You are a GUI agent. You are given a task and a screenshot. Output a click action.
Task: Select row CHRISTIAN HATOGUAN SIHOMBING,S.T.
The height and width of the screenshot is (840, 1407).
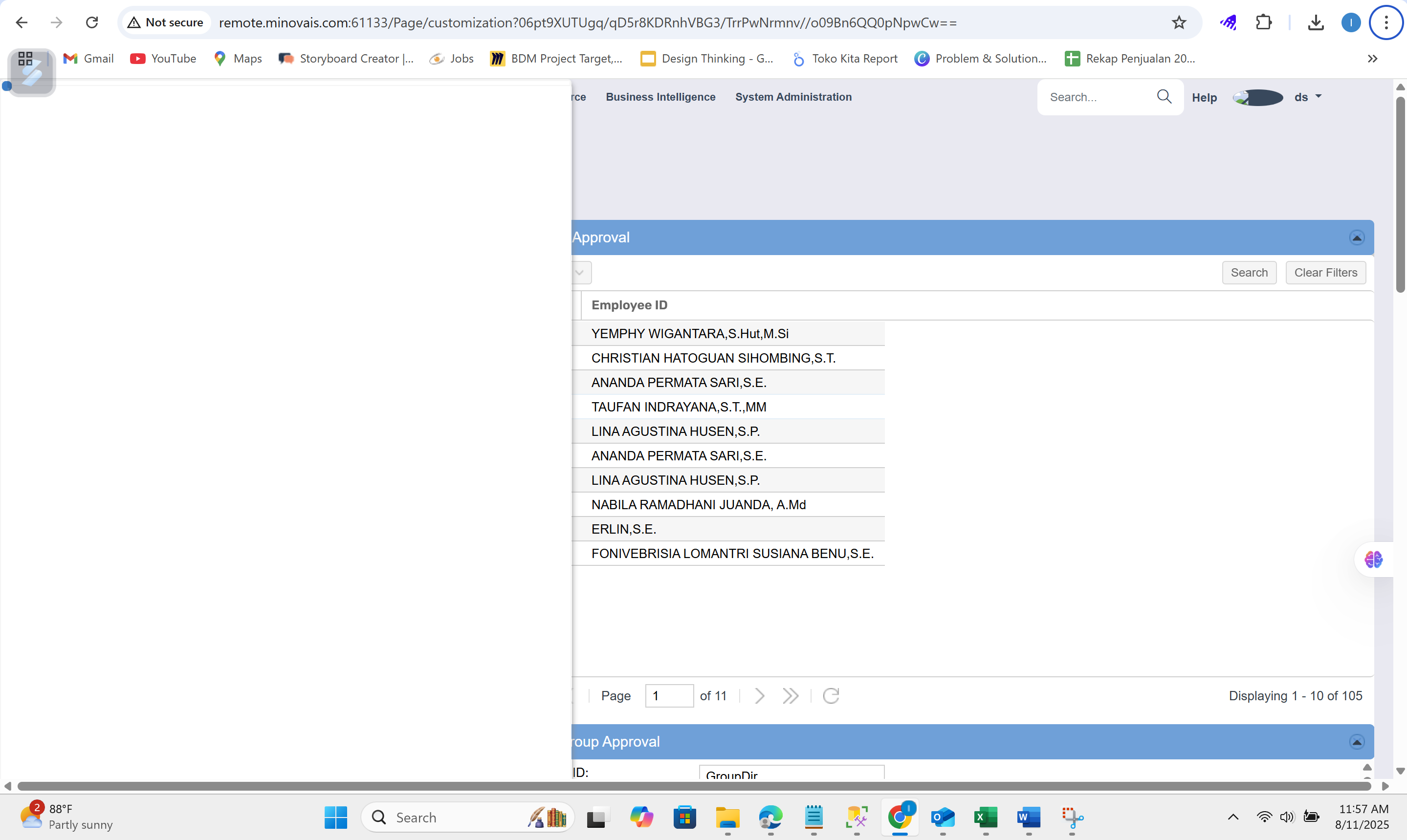[728, 358]
